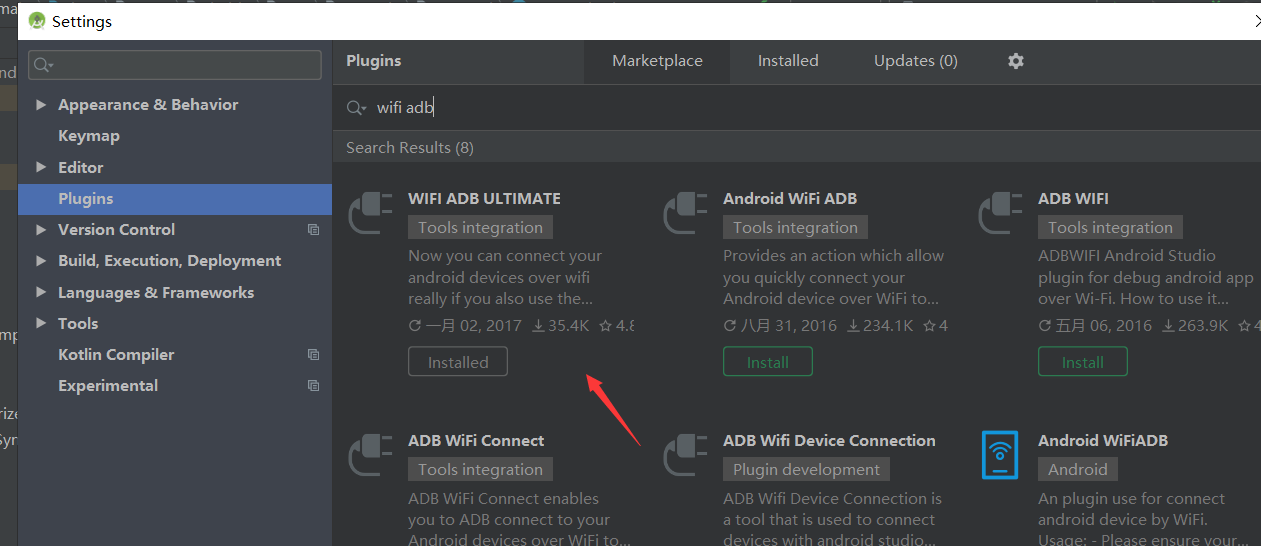The width and height of the screenshot is (1261, 546).
Task: Click the Version Control project-level copy icon
Action: pos(313,230)
